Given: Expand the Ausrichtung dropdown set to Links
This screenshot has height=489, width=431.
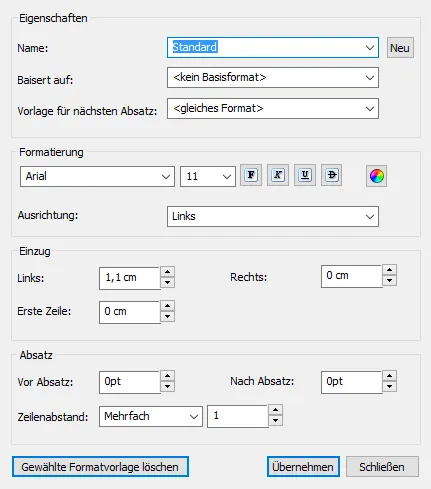Looking at the screenshot, I should coord(369,217).
